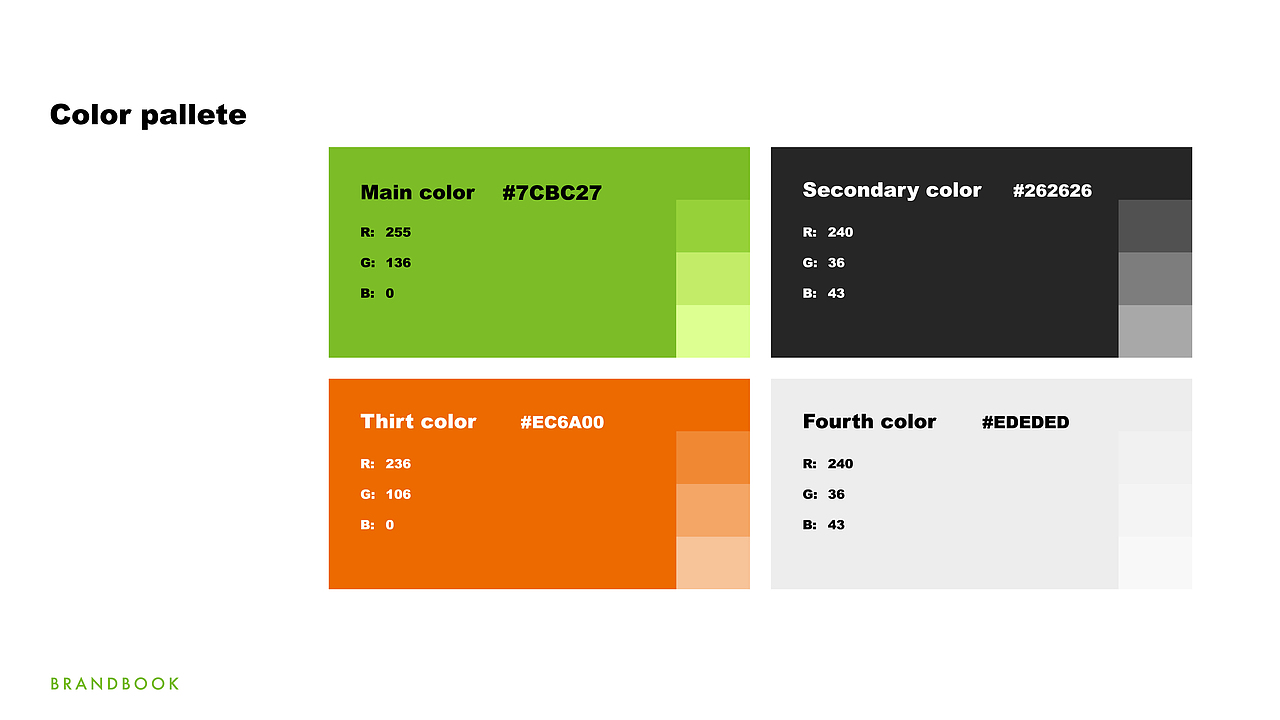Pick the palest peach tint swatch
This screenshot has height=720, width=1280.
point(712,562)
